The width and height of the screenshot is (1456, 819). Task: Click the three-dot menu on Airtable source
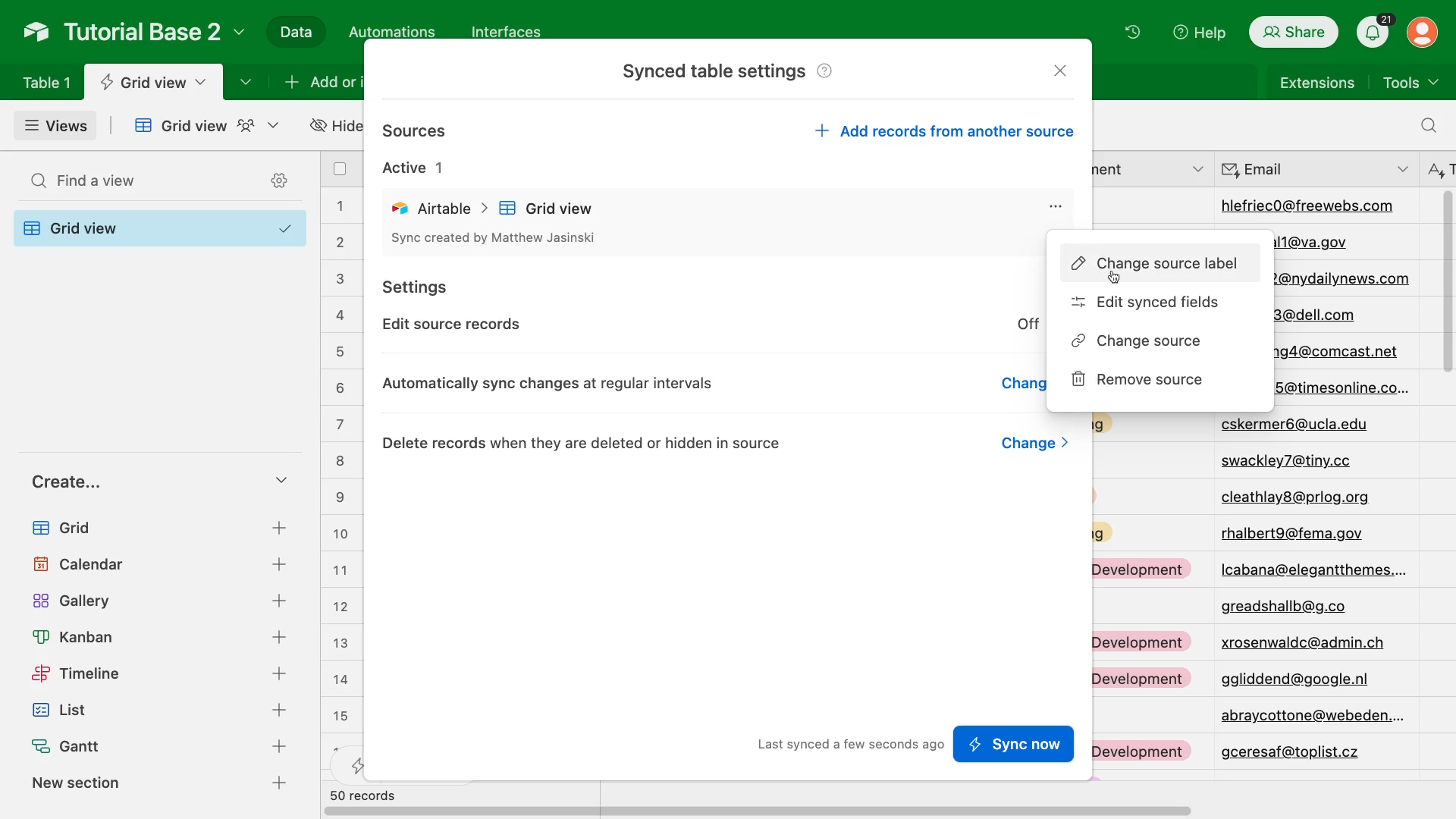pos(1055,206)
